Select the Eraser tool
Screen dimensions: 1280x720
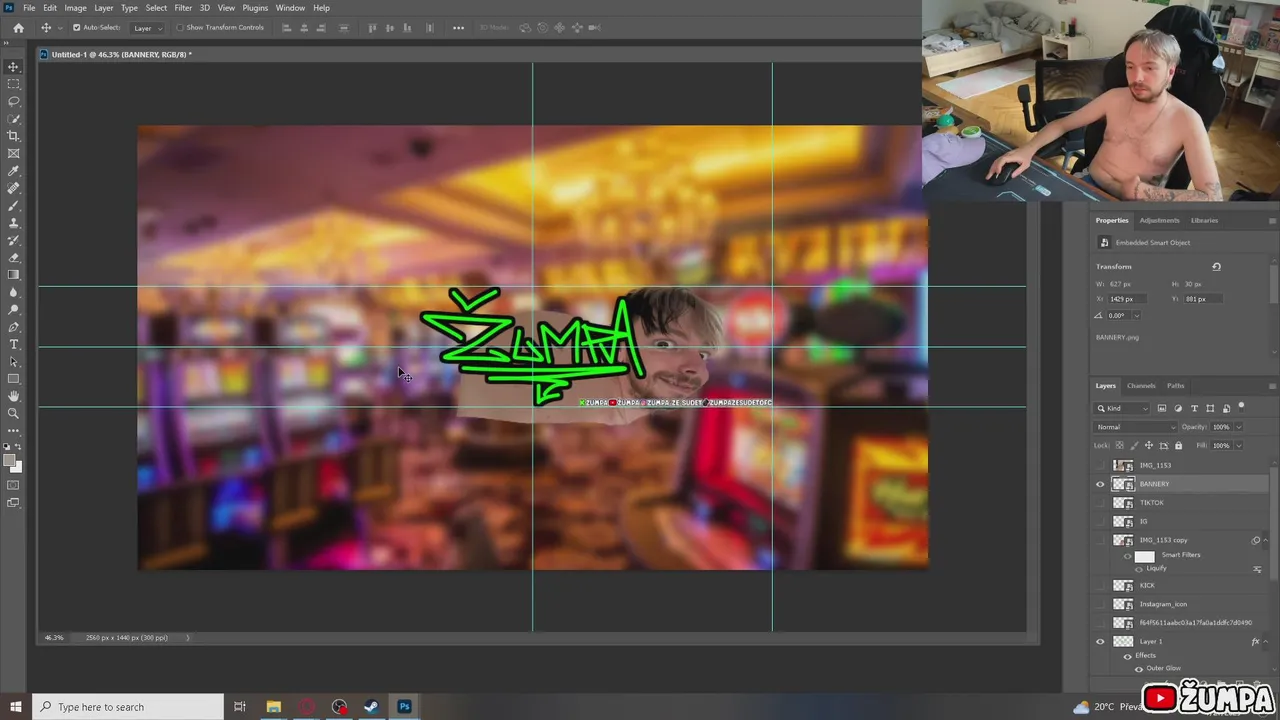[13, 257]
